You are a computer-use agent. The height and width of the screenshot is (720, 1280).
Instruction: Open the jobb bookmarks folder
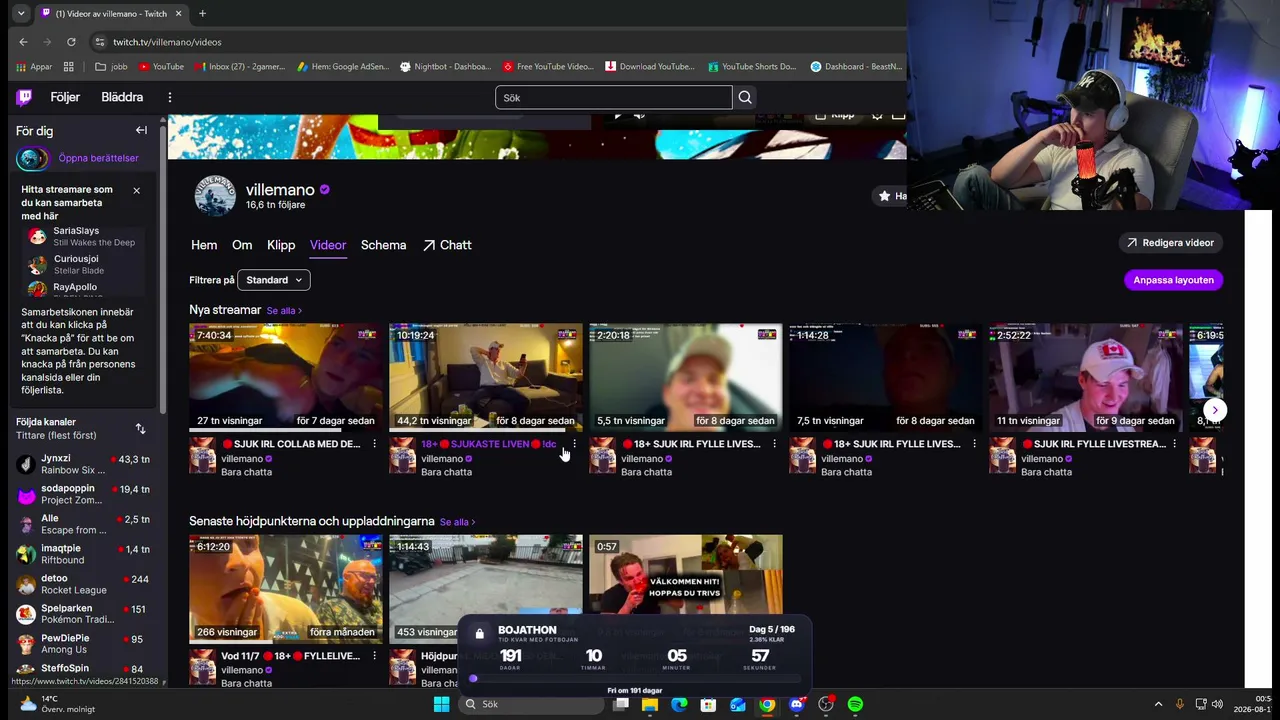tap(111, 67)
